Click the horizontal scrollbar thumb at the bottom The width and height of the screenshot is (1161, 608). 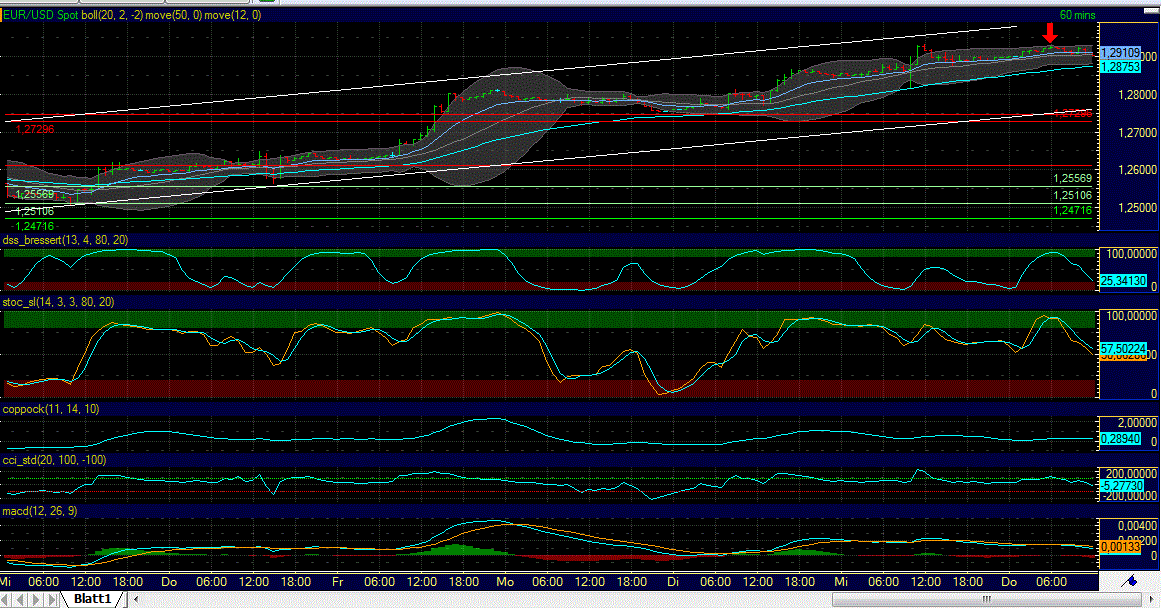pos(987,598)
